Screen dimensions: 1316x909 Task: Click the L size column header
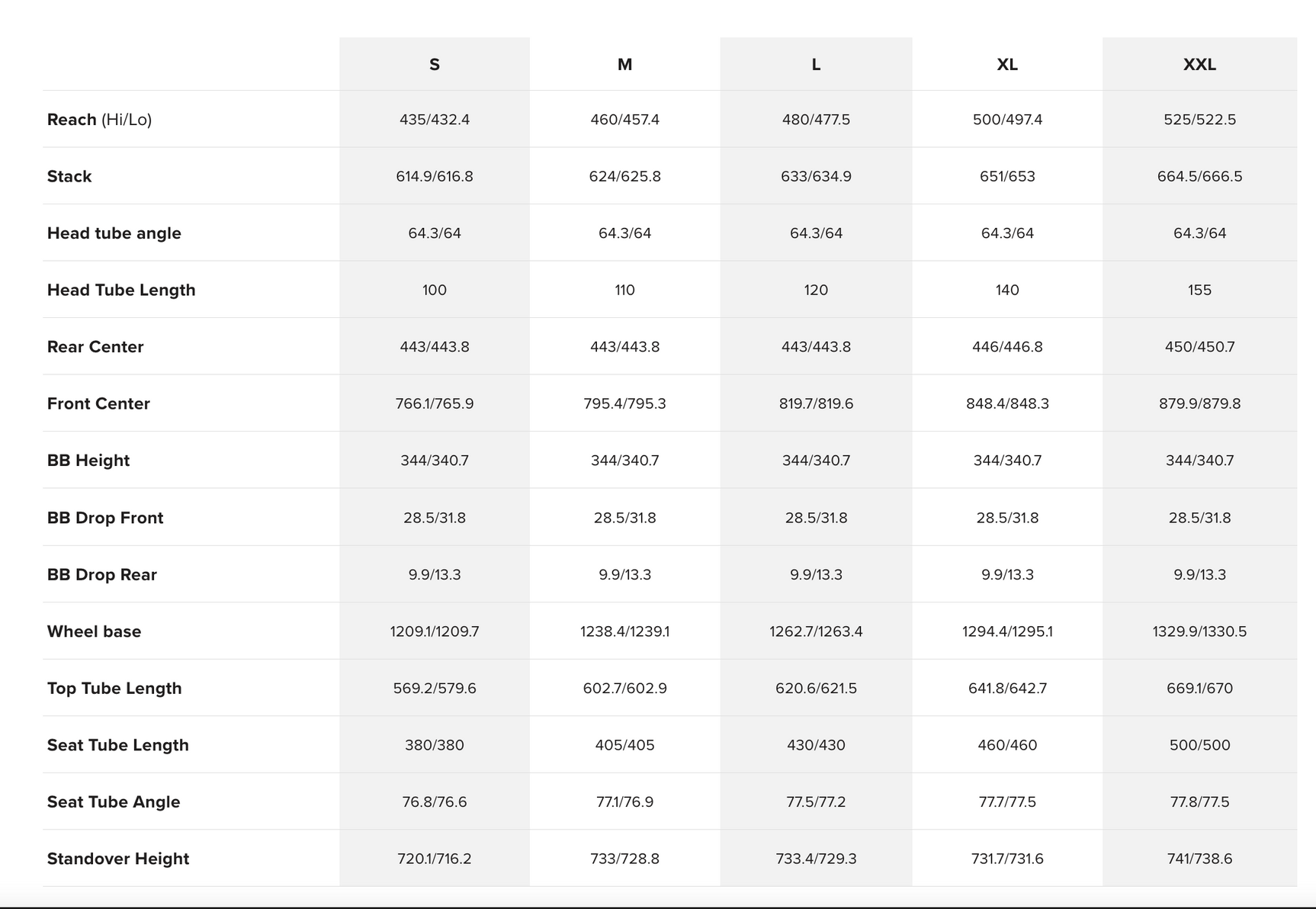coord(816,65)
